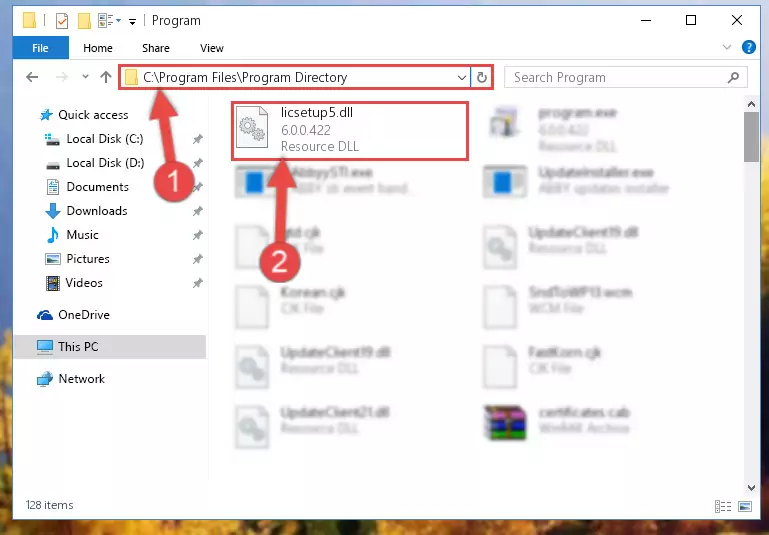
Task: Open the recent locations dropdown arrow
Action: [x=85, y=76]
